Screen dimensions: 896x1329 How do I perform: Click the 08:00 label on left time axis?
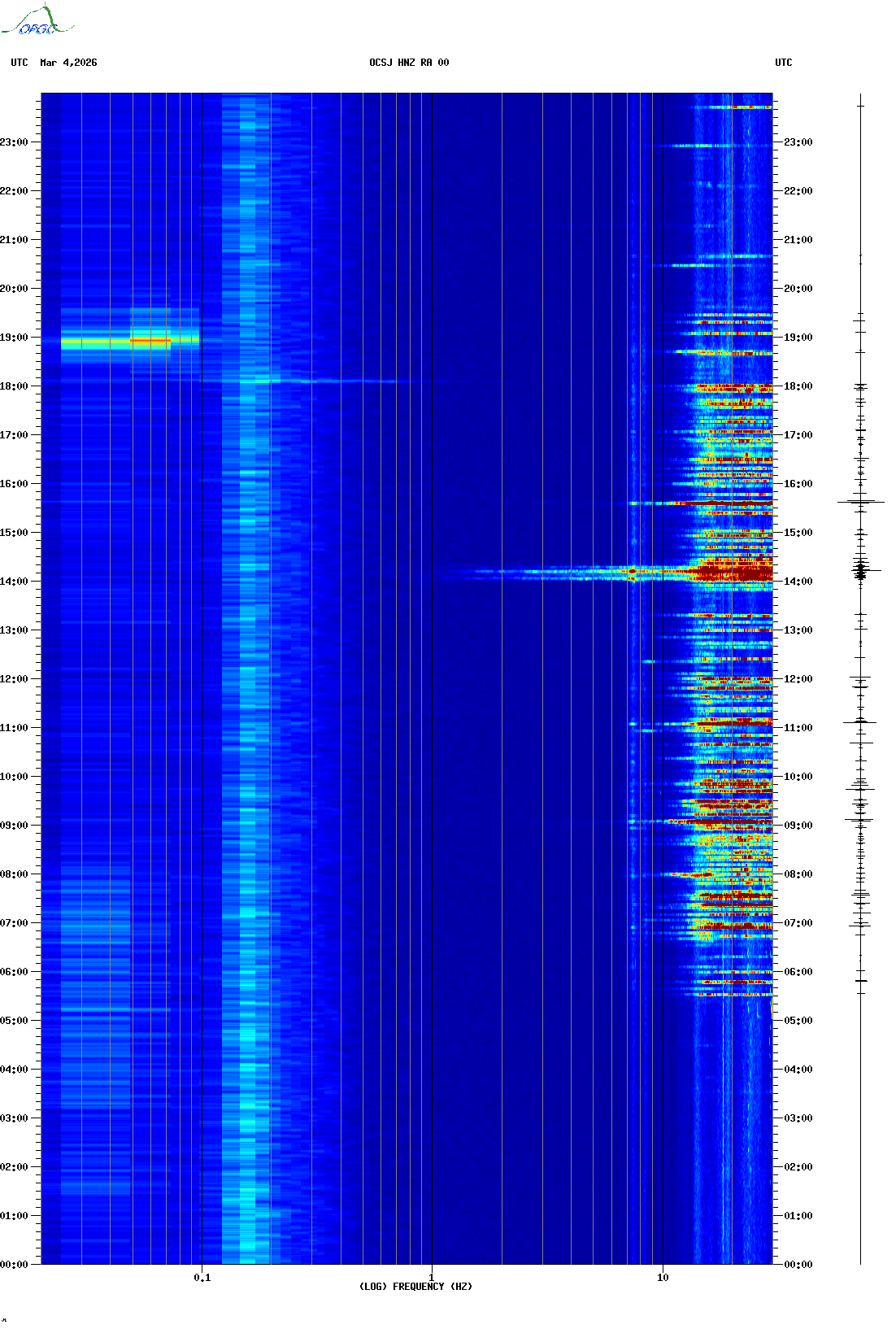(x=14, y=874)
